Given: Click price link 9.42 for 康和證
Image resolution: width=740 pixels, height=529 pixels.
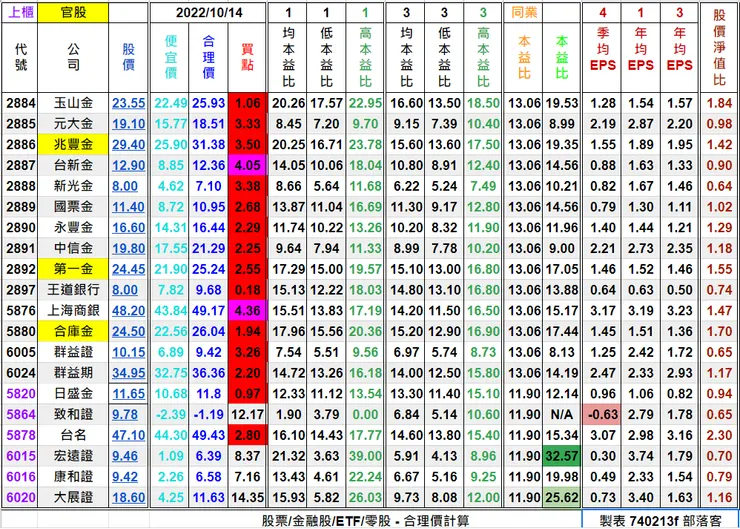Looking at the screenshot, I should click(x=125, y=477).
